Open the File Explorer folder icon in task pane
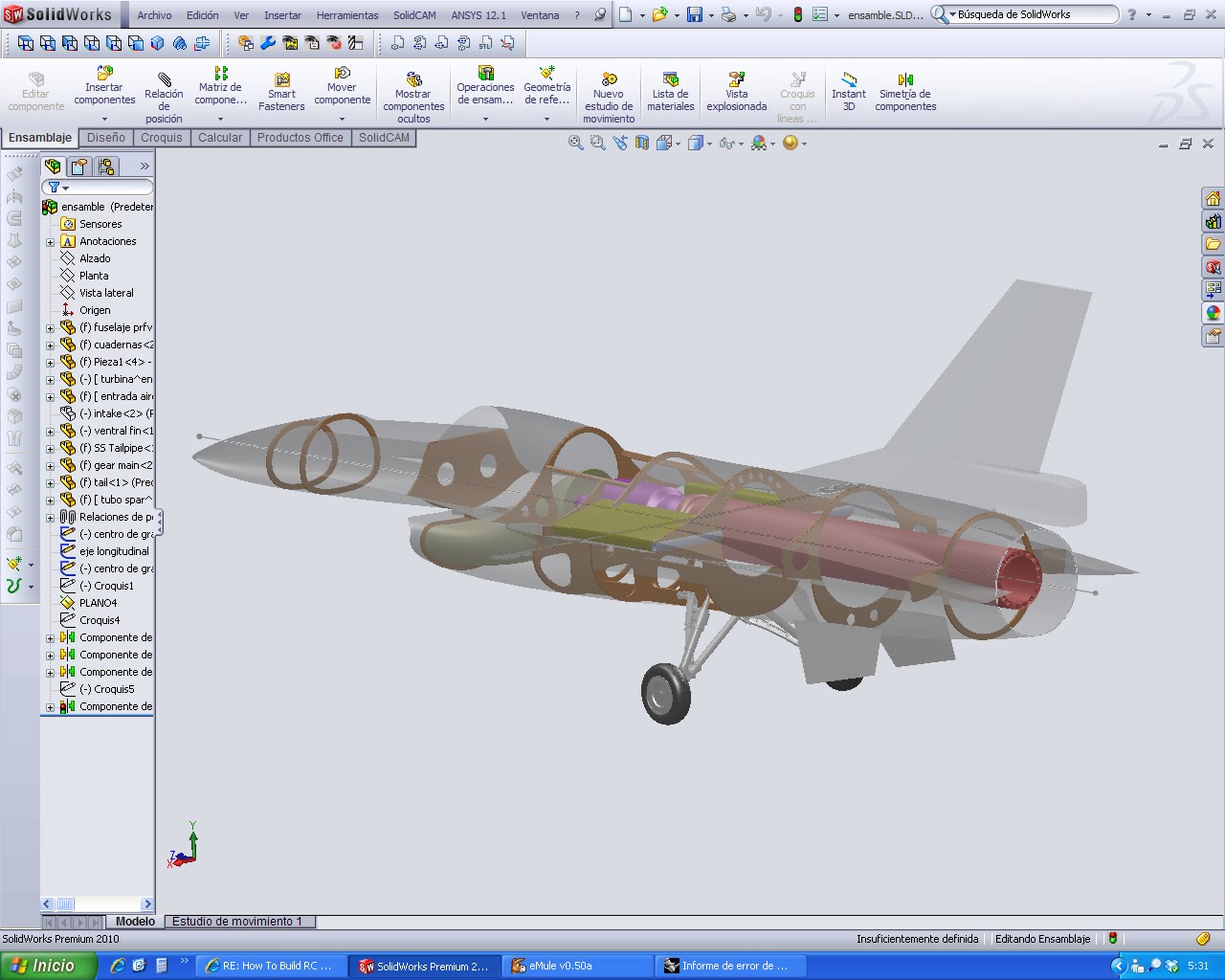1225x980 pixels. pyautogui.click(x=1214, y=245)
